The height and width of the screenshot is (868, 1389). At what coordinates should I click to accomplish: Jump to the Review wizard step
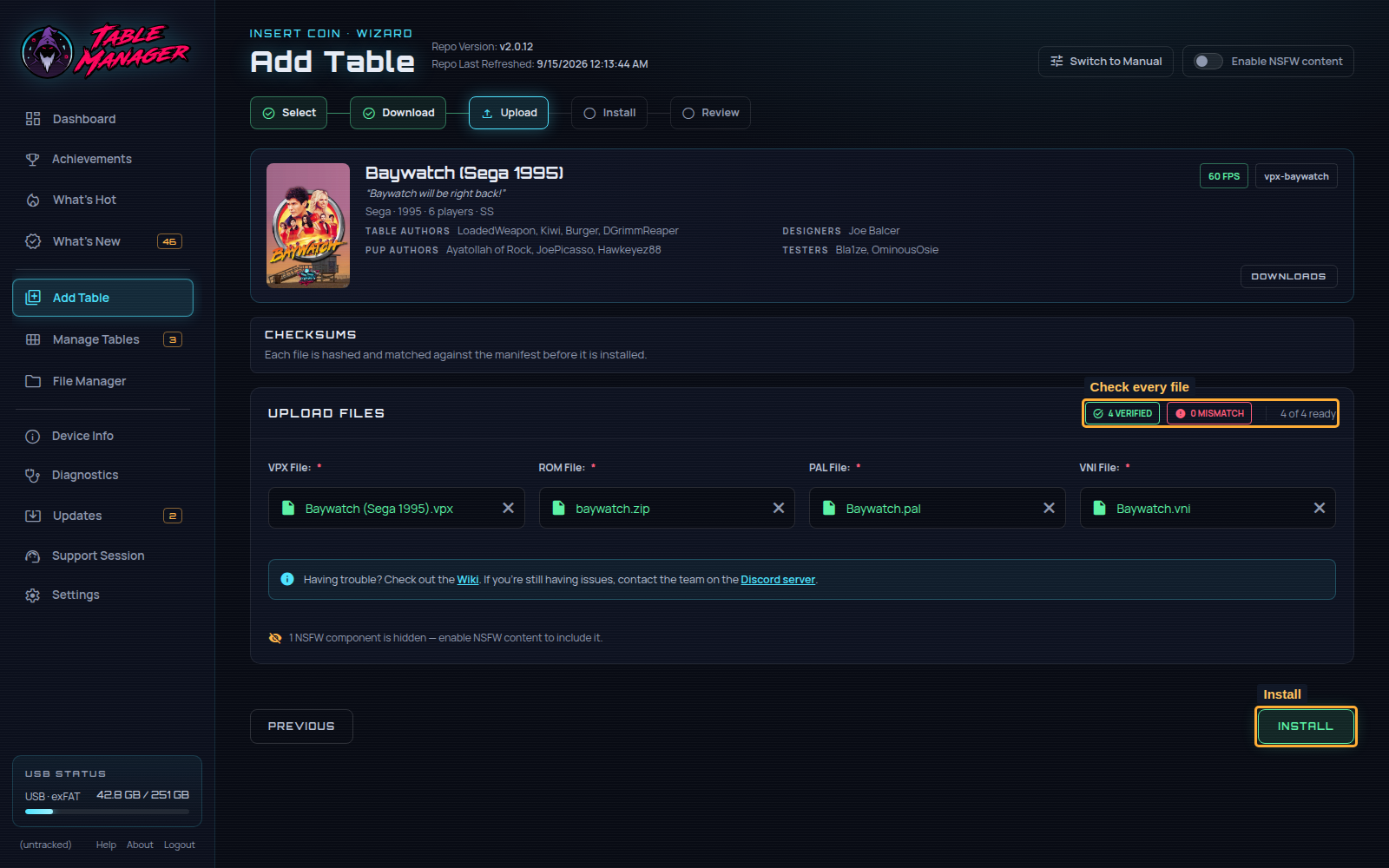(710, 113)
